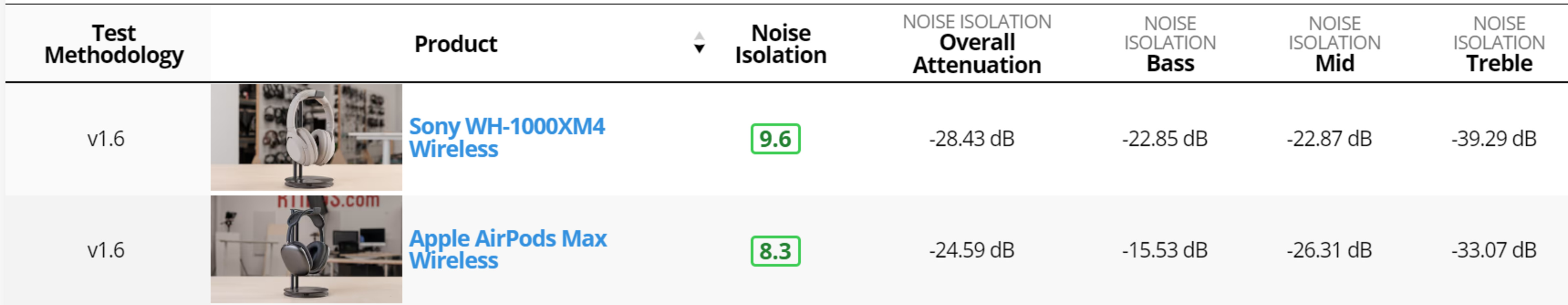Click v1.6 methodology in the Sony row

click(x=106, y=139)
